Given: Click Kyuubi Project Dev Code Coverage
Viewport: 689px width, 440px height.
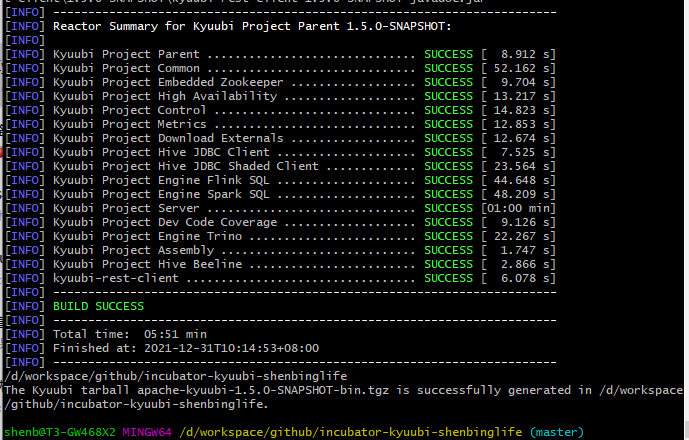Looking at the screenshot, I should pos(165,222).
